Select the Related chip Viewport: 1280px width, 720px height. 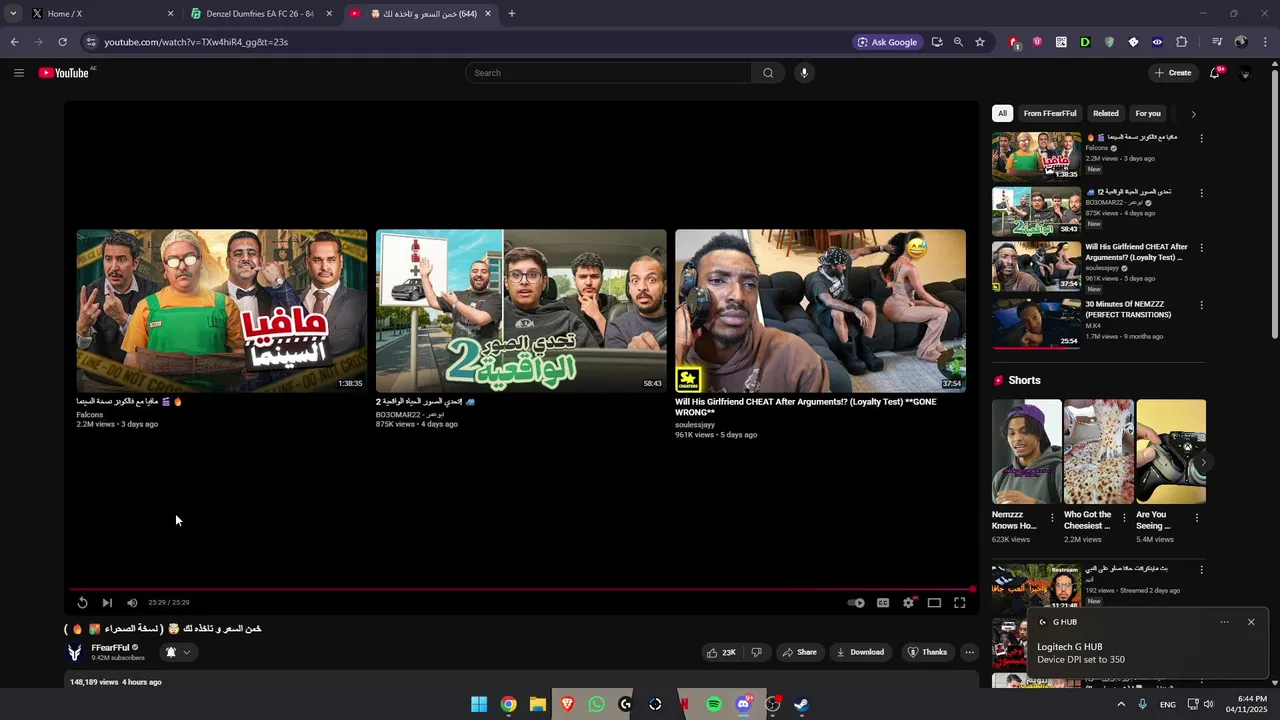point(1106,114)
